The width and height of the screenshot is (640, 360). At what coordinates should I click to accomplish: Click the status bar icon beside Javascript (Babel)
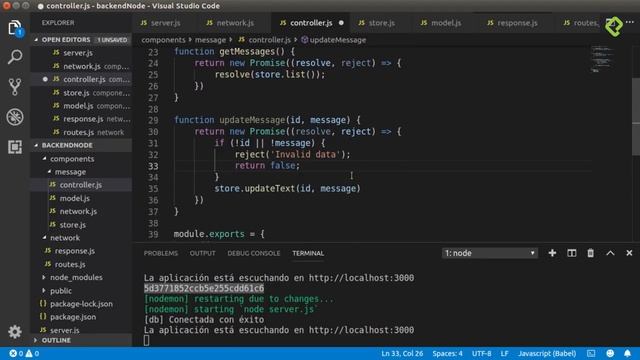pos(591,353)
